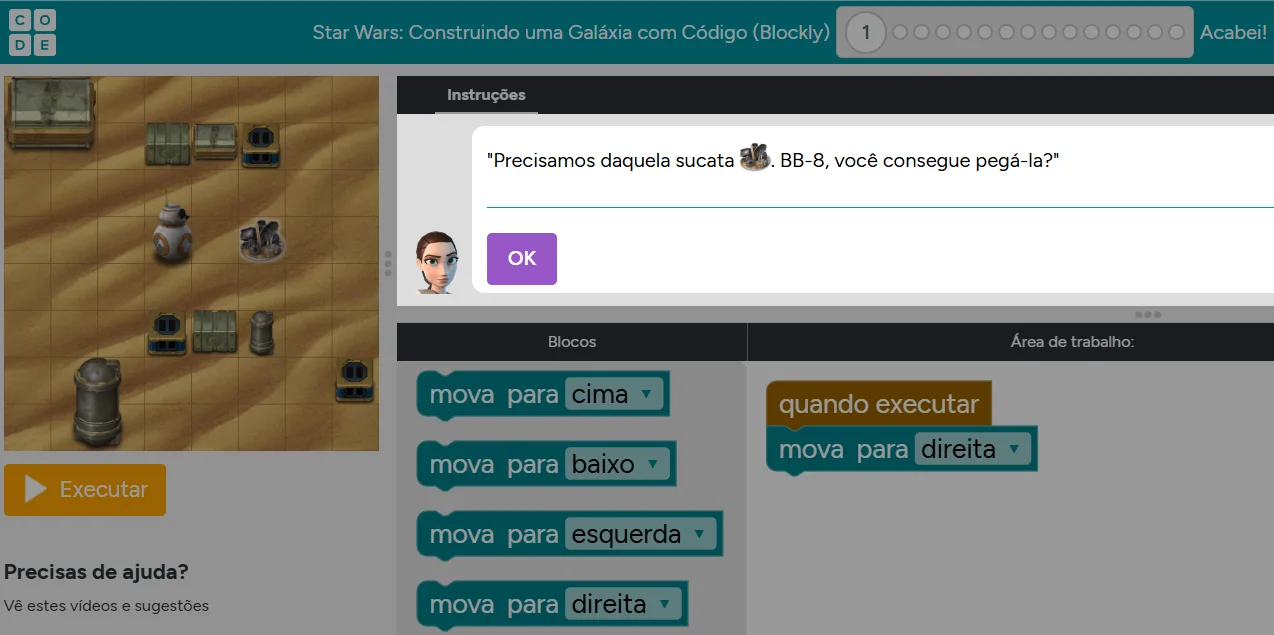Image resolution: width=1274 pixels, height=635 pixels.
Task: Click the scrap metal pile in the game
Action: pos(263,240)
